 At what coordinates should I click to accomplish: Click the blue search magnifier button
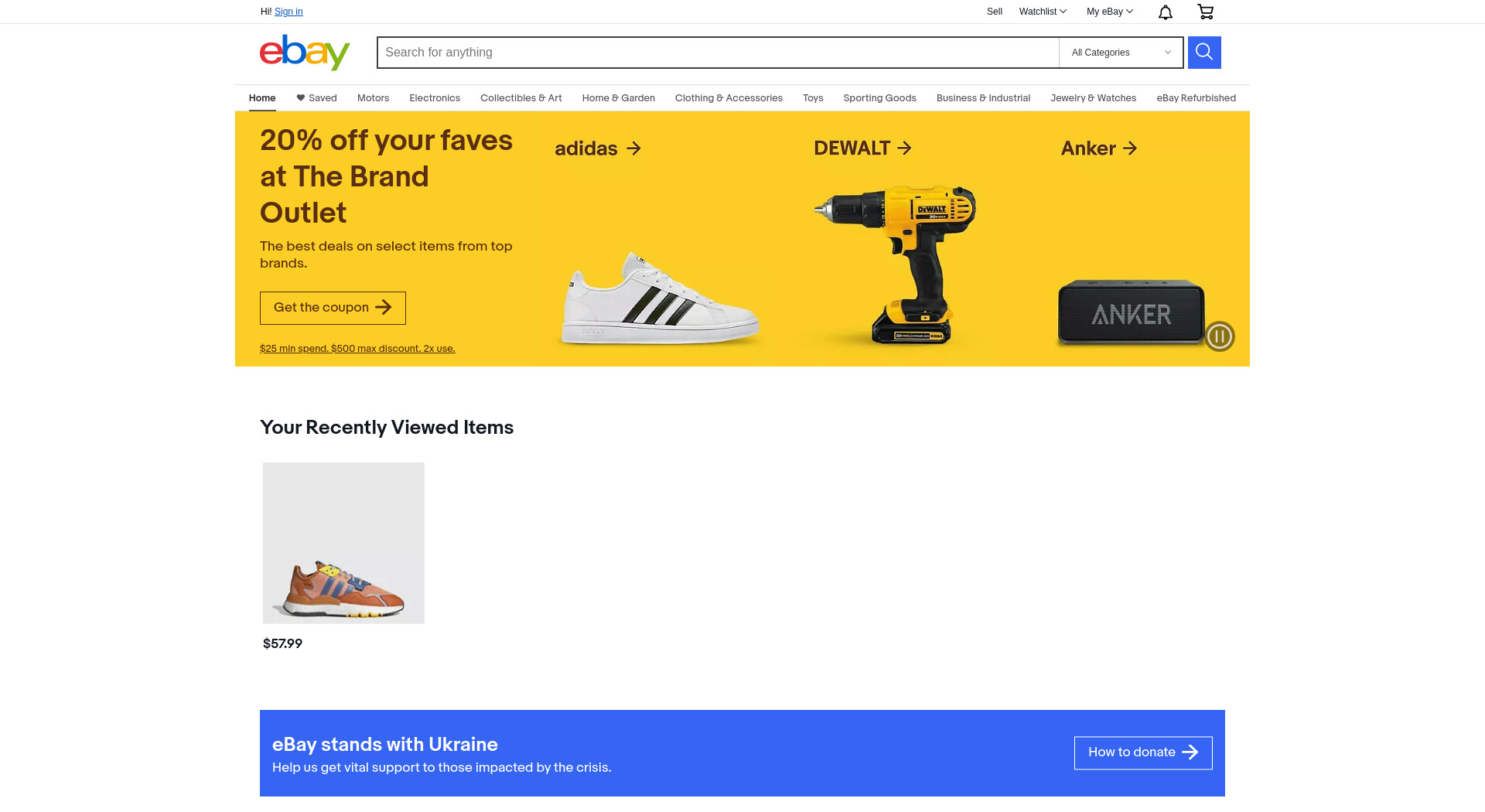[x=1204, y=53]
